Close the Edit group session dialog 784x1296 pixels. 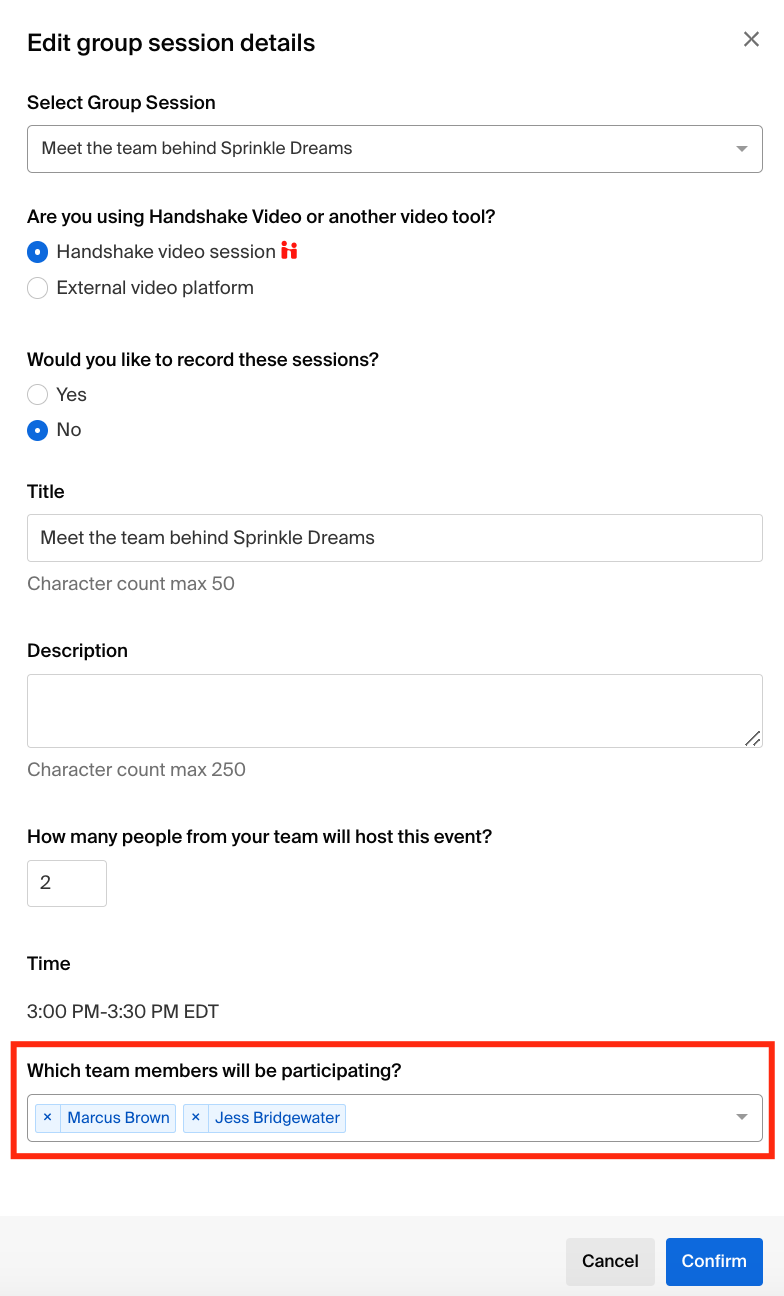[x=751, y=40]
